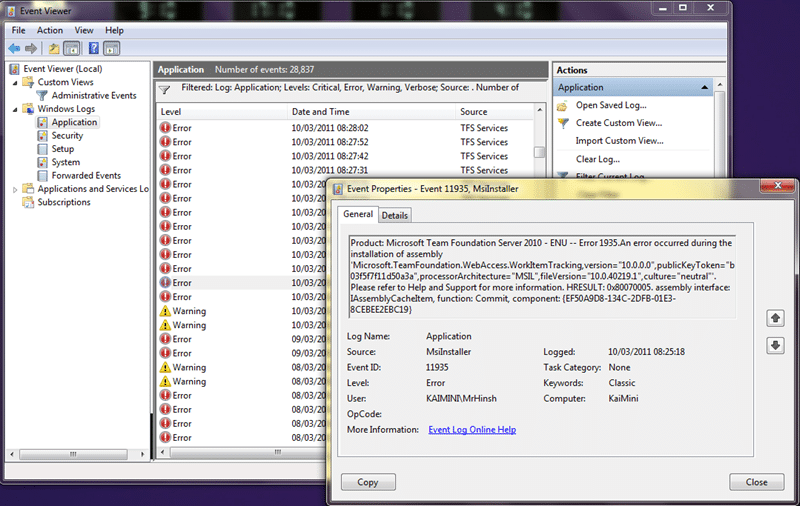Select the General tab in Event Properties
The image size is (800, 506).
point(358,214)
